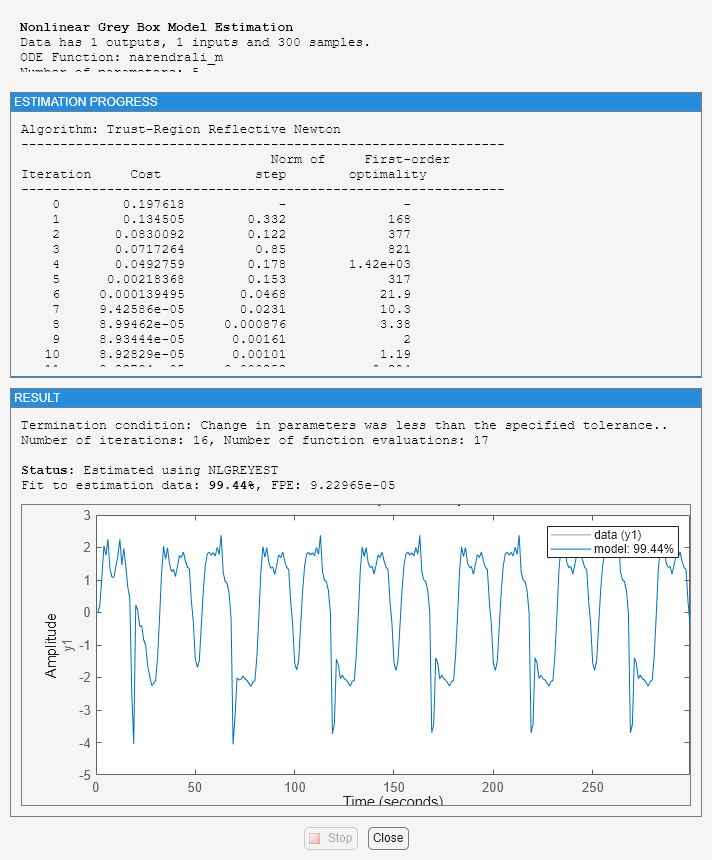Image resolution: width=712 pixels, height=860 pixels.
Task: Click cost value 0.0717264
Action: [150, 249]
